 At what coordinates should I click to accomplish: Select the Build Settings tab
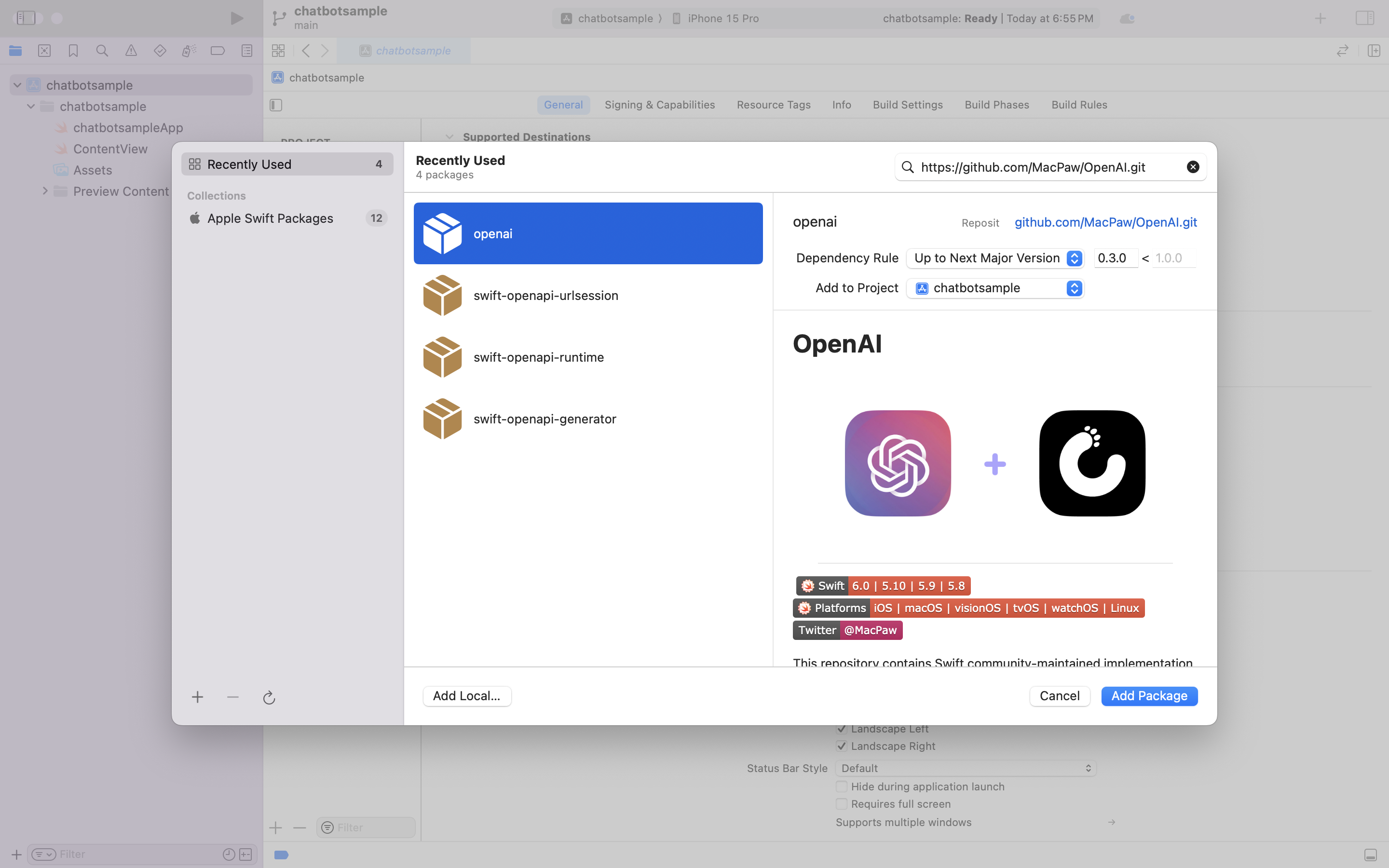tap(907, 104)
